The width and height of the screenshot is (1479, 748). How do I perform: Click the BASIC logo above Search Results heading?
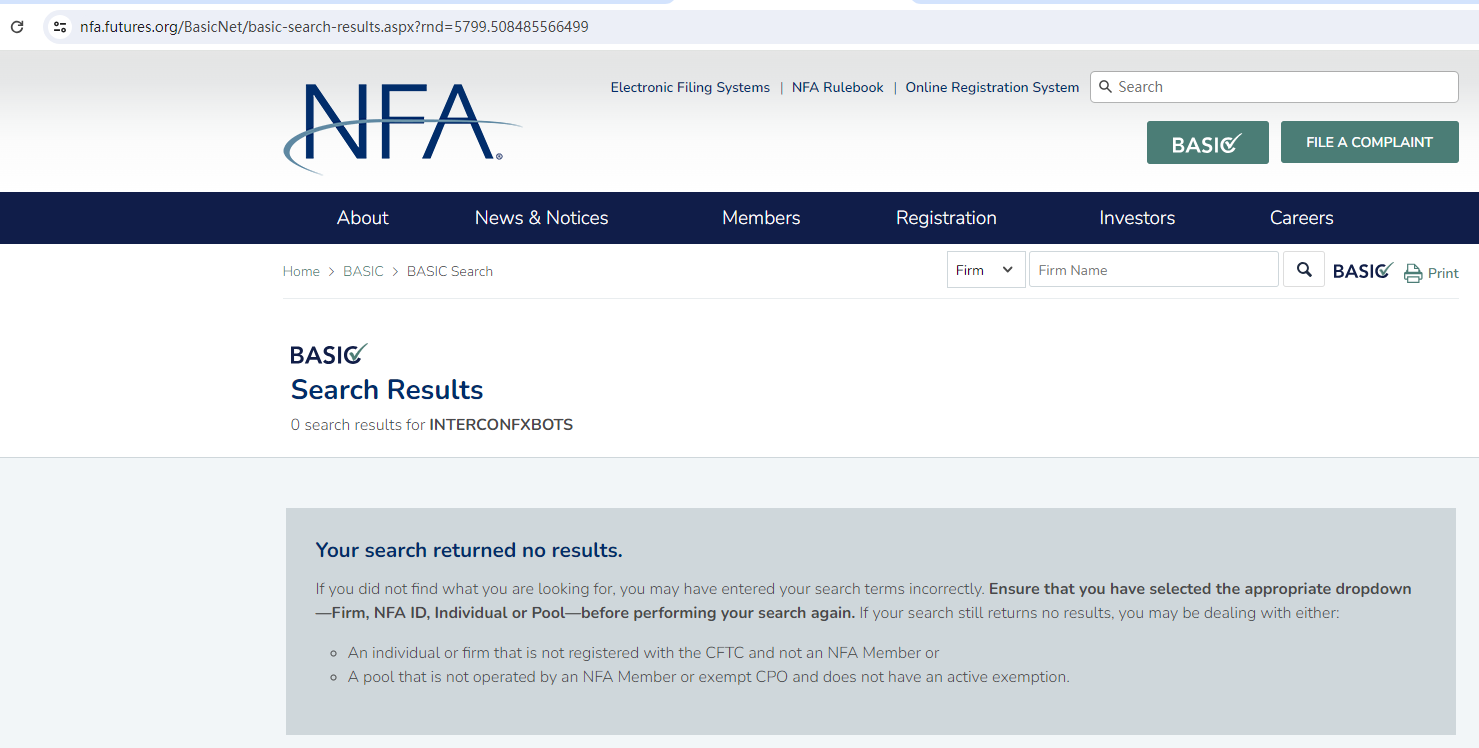point(329,354)
